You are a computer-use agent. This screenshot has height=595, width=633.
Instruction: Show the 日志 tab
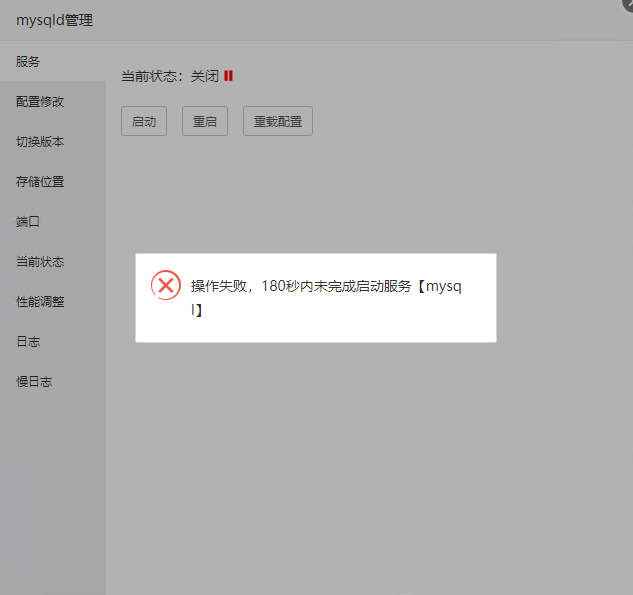[x=52, y=341]
